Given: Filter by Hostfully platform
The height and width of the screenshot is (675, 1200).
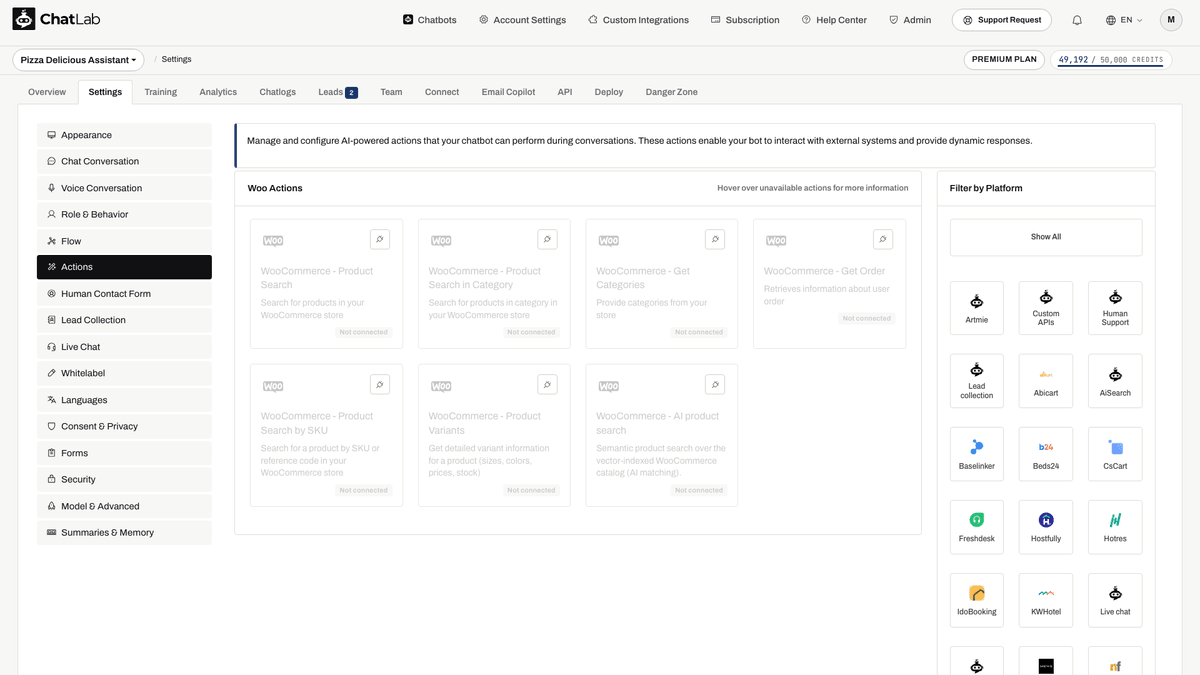Looking at the screenshot, I should [x=1046, y=527].
